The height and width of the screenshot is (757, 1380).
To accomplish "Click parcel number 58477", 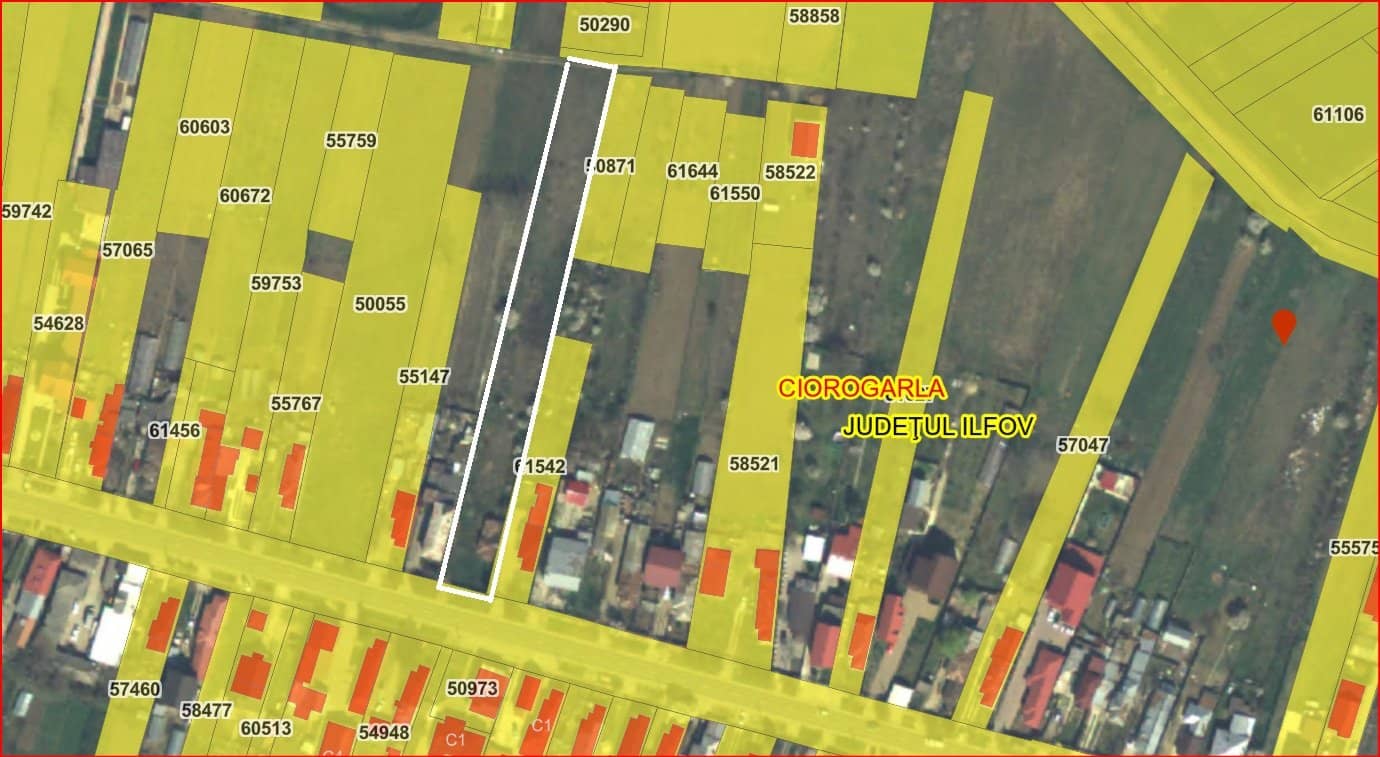I will click(x=206, y=709).
